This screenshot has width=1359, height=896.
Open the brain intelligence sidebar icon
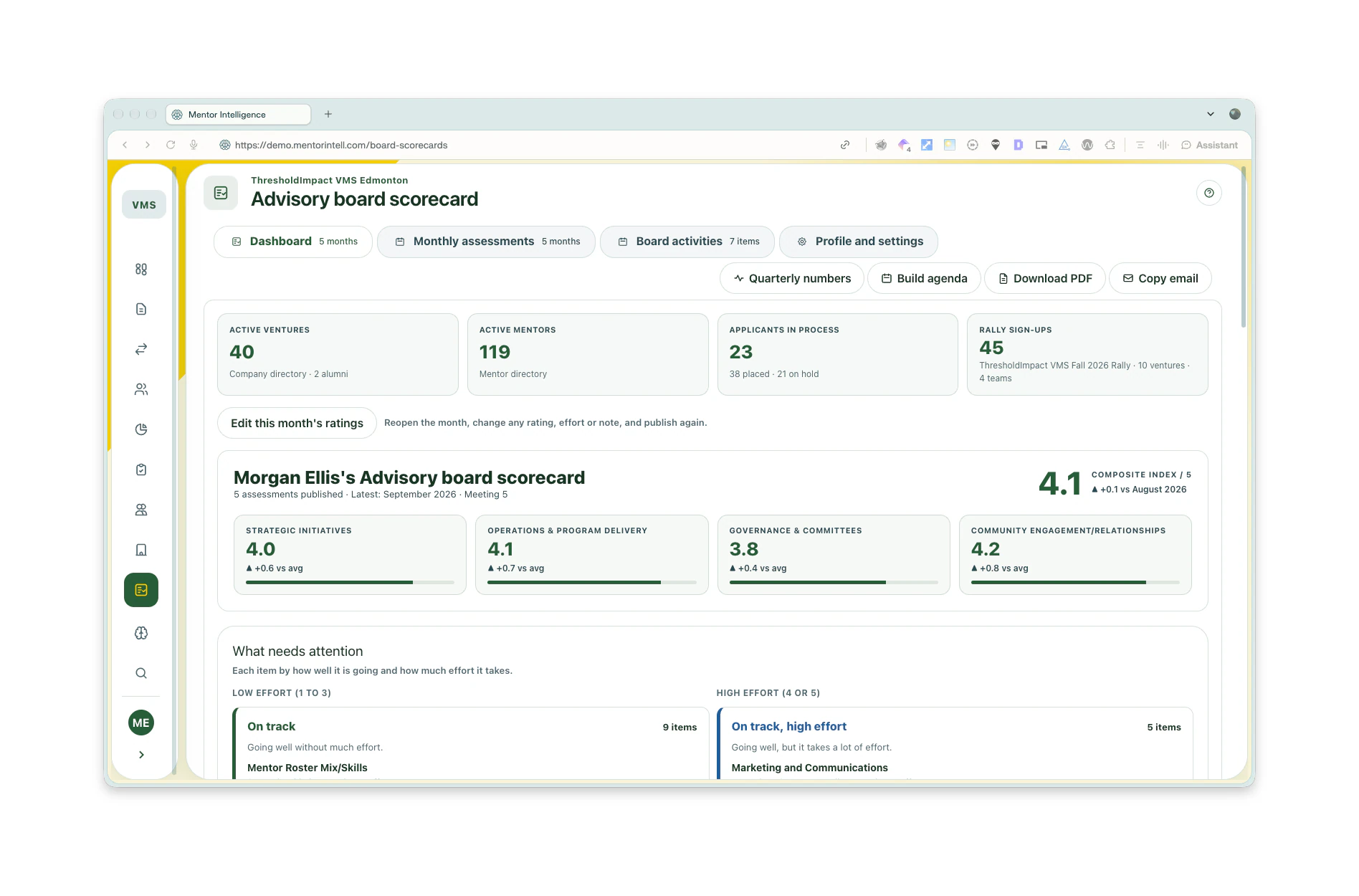click(x=141, y=633)
